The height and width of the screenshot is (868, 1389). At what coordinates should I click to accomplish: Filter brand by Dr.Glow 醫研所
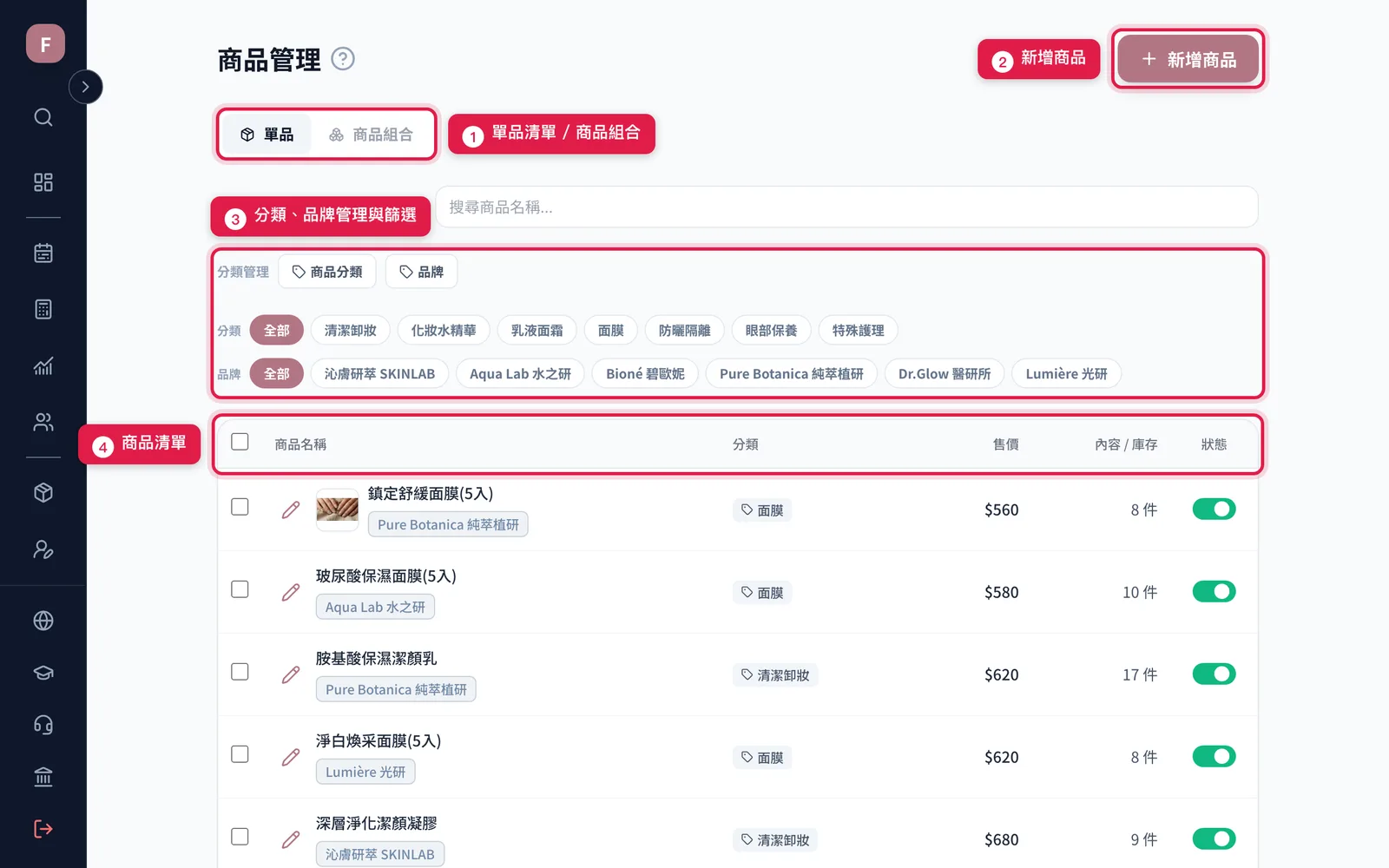tap(945, 374)
